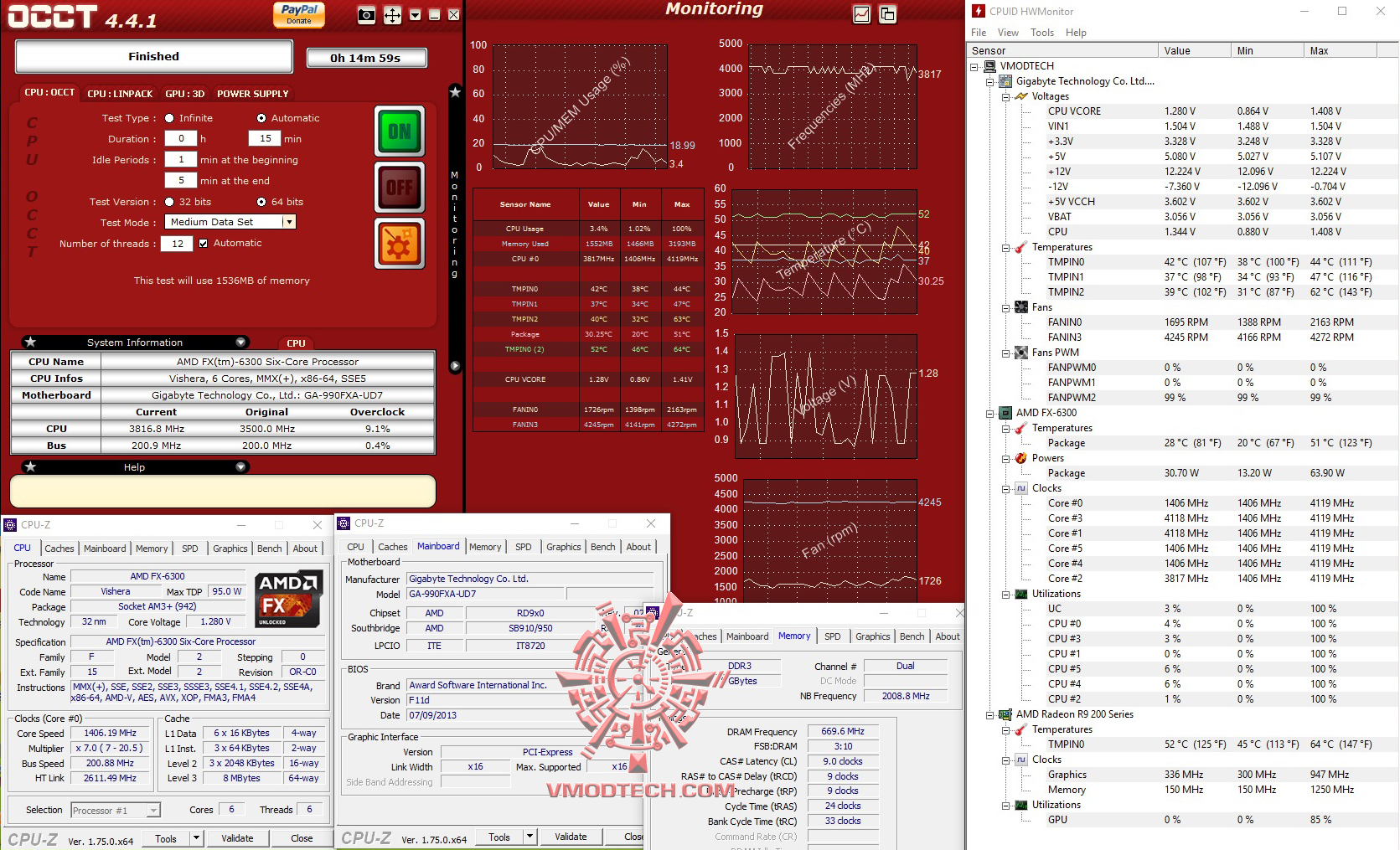The image size is (1400, 850).
Task: Click Validate in CPU-Z Mainboard window
Action: tap(571, 837)
